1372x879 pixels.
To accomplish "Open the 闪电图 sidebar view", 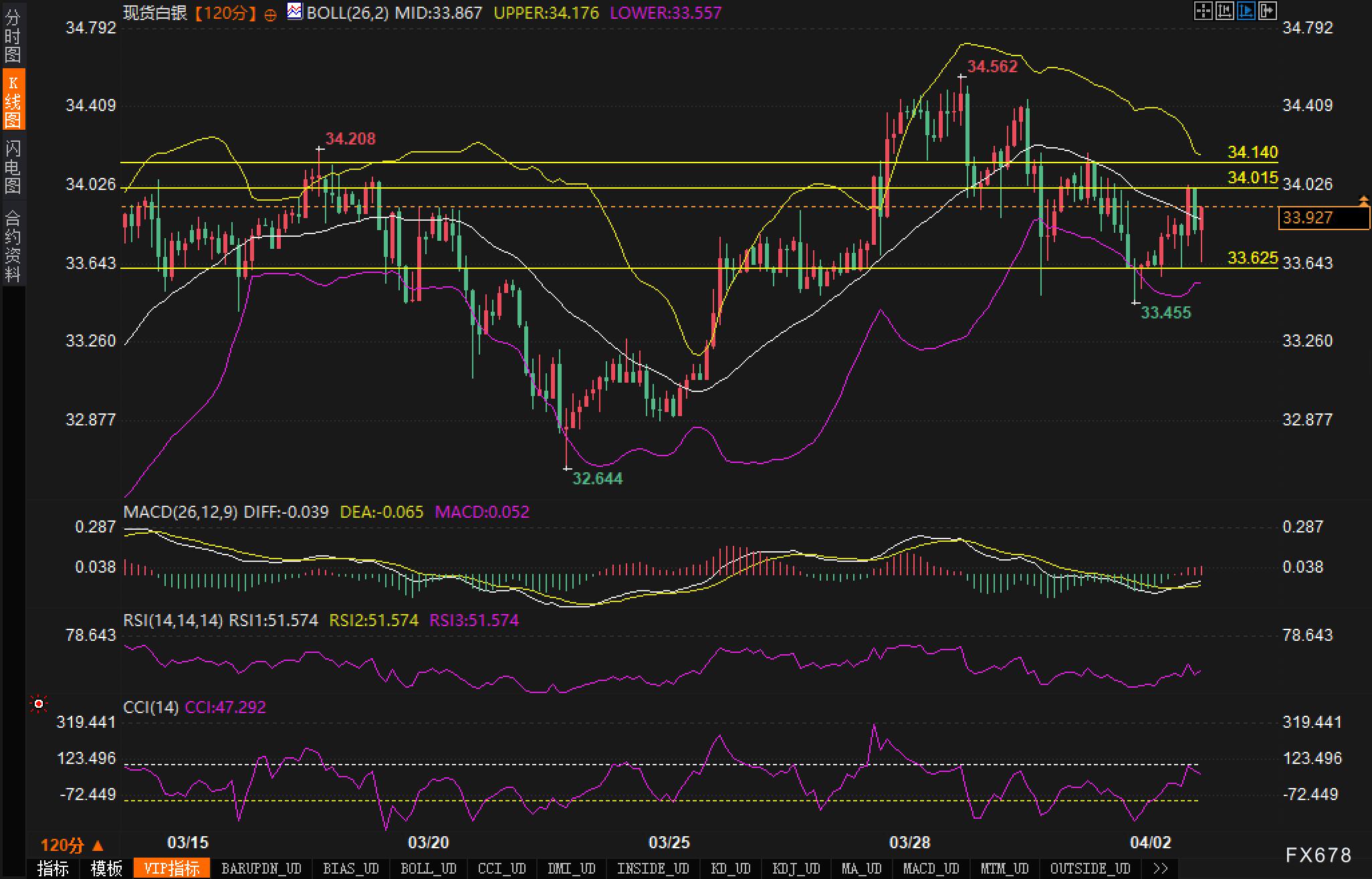I will point(13,167).
